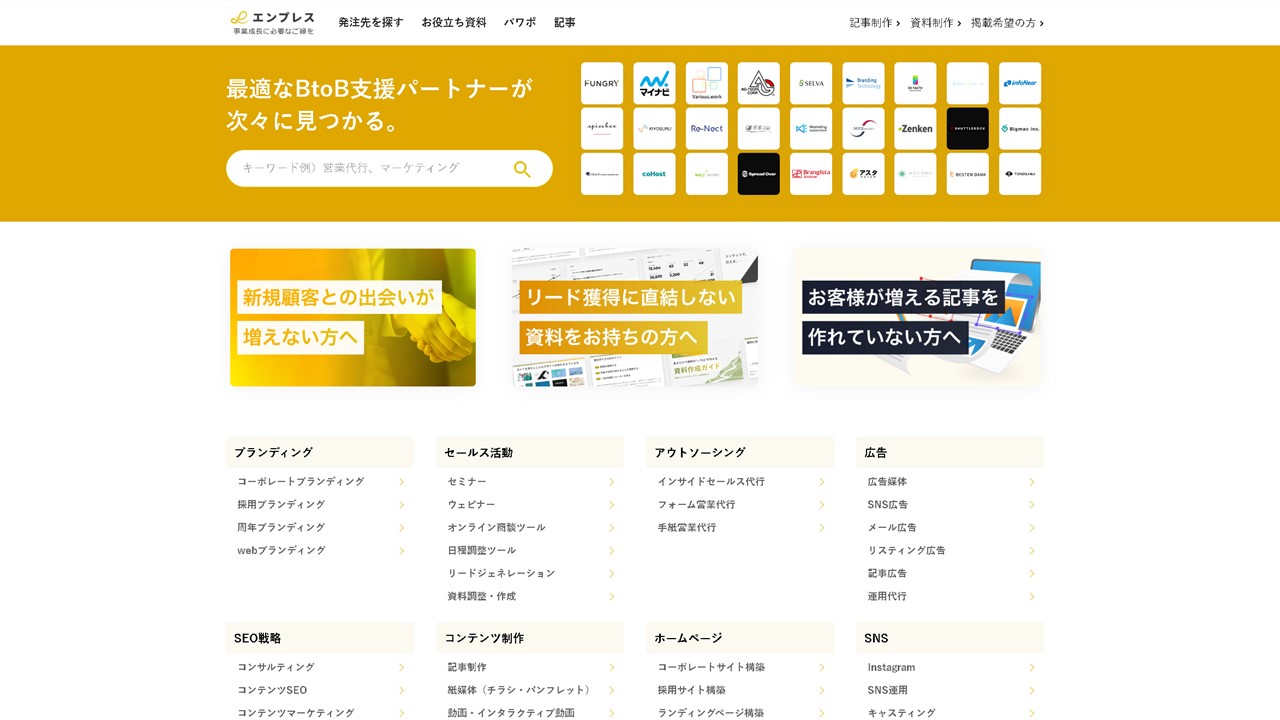Viewport: 1280px width, 720px height.
Task: Open the エンプレス site logo
Action: coord(271,22)
